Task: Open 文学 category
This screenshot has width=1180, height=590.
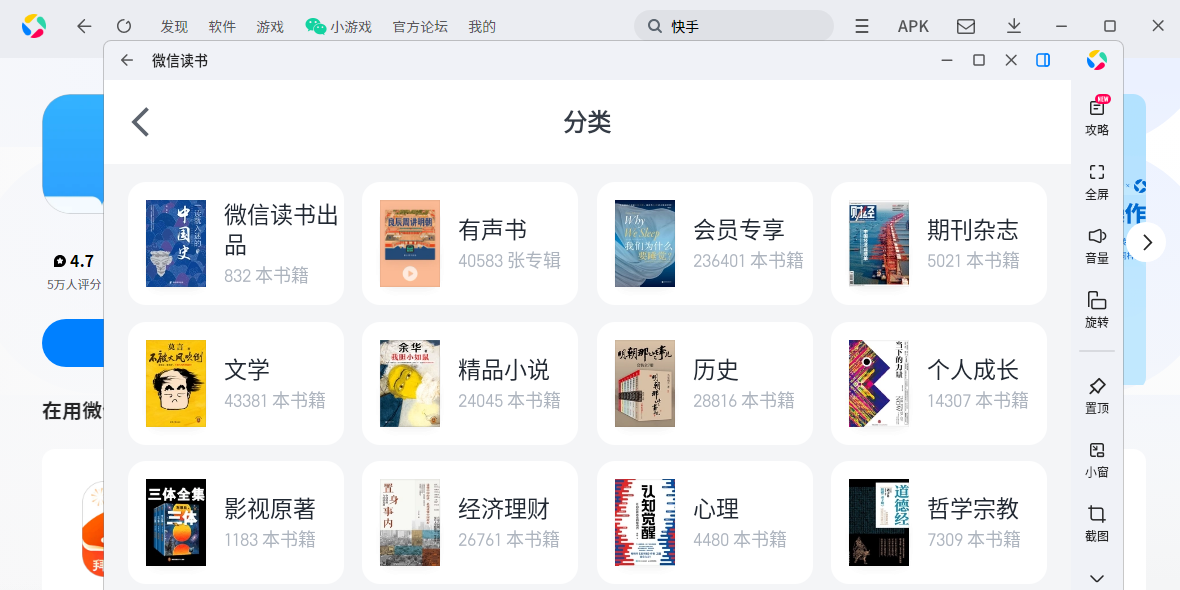Action: pyautogui.click(x=236, y=383)
